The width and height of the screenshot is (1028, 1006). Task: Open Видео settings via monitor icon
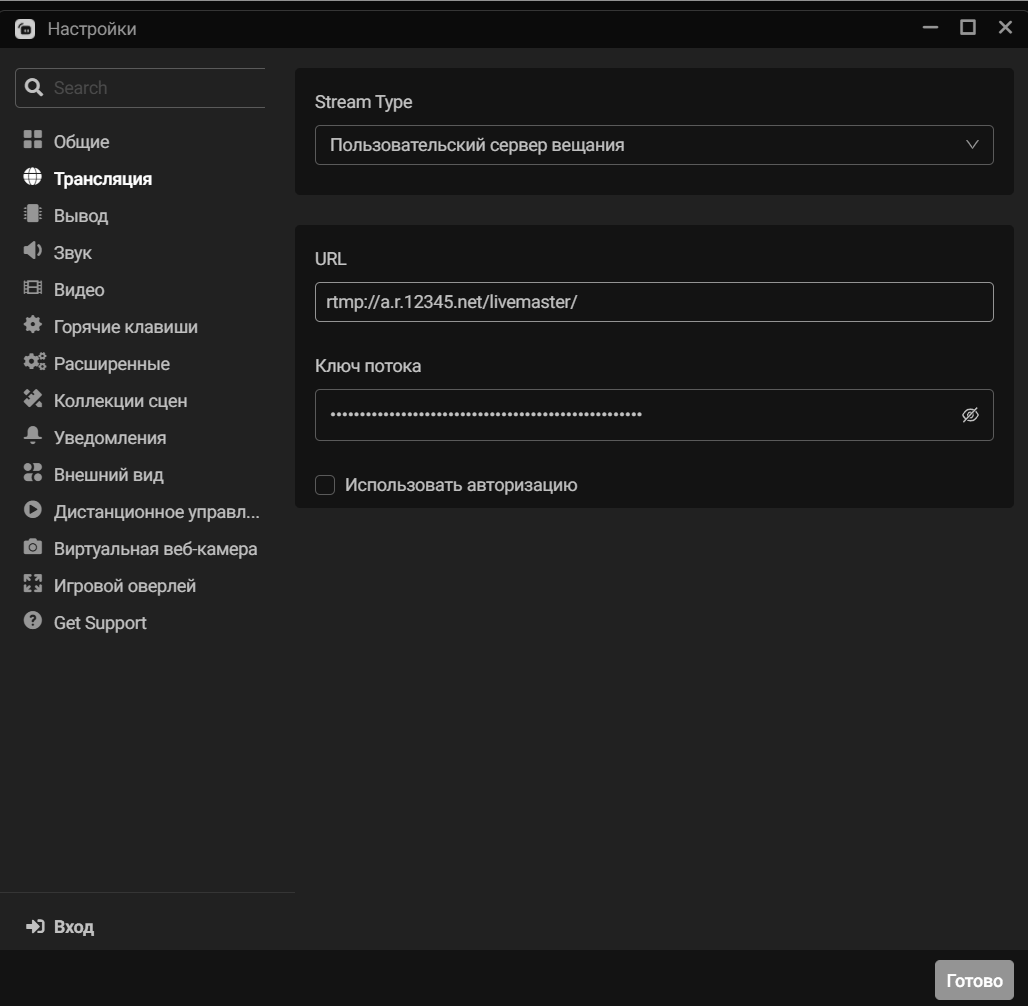pyautogui.click(x=34, y=289)
